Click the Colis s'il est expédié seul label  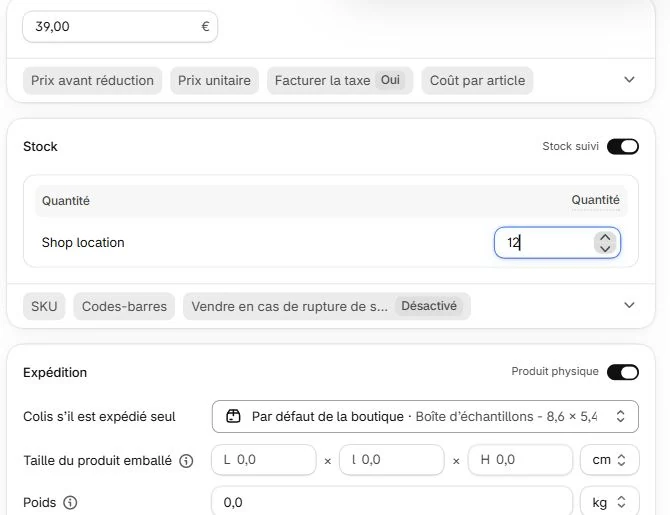click(x=99, y=417)
